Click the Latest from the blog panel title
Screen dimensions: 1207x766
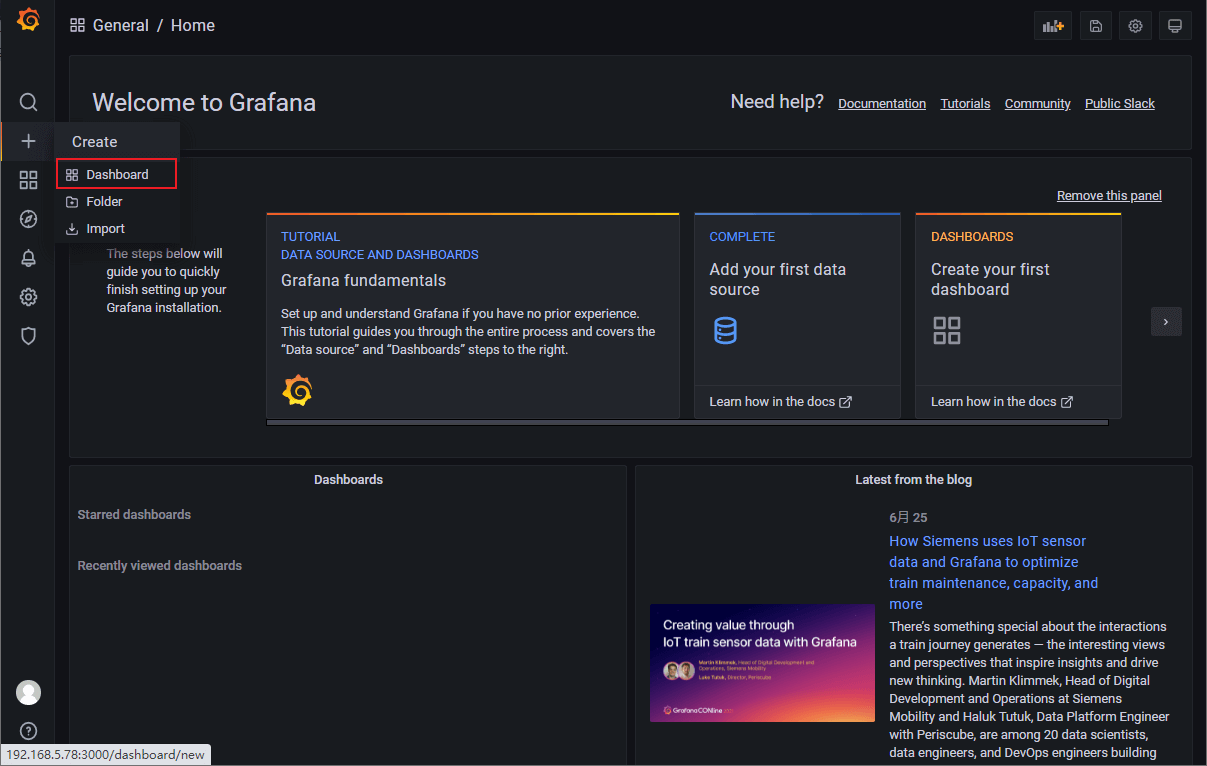(913, 480)
